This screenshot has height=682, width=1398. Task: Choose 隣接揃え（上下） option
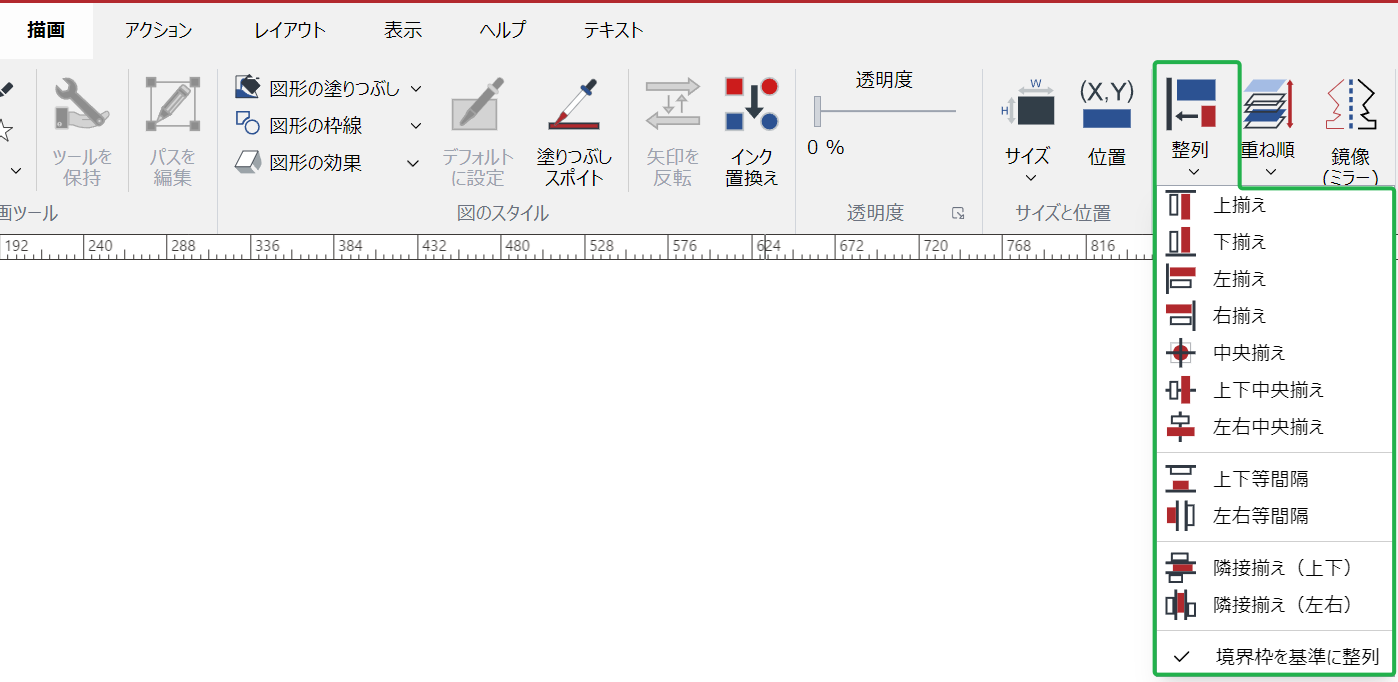pos(1274,568)
